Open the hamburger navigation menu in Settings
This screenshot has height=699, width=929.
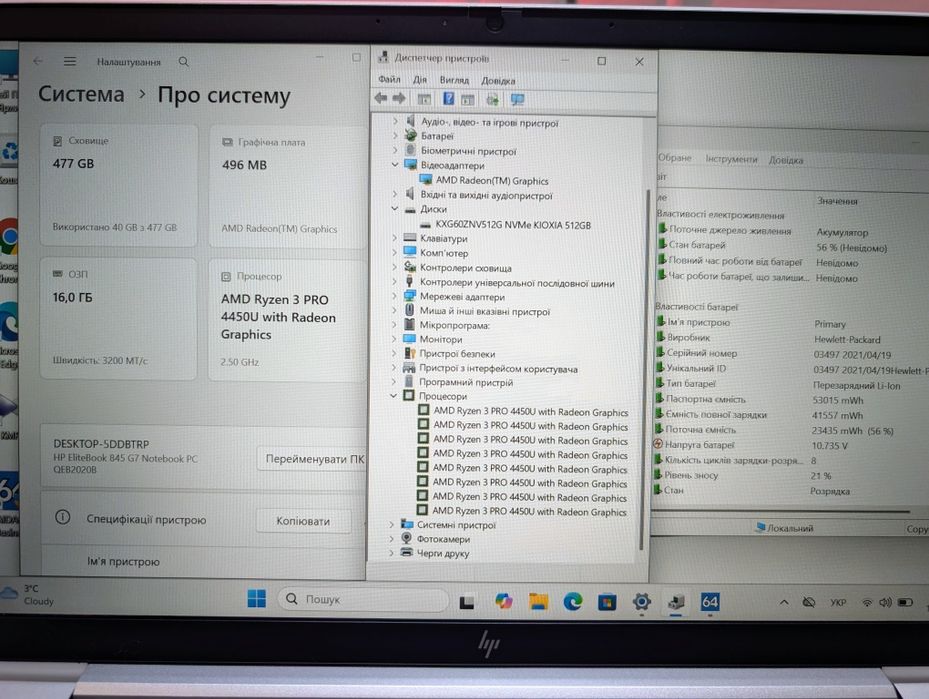pos(70,61)
